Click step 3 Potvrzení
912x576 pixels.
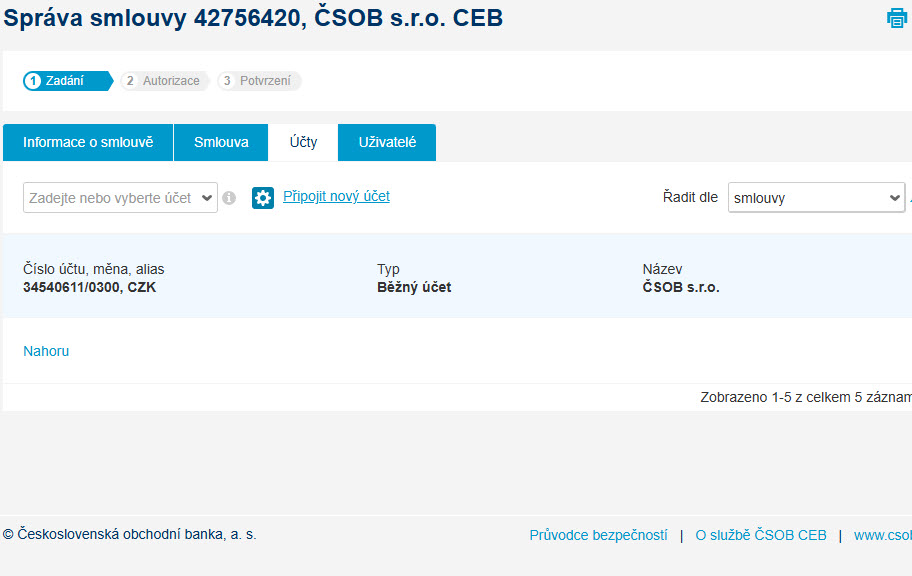click(259, 81)
